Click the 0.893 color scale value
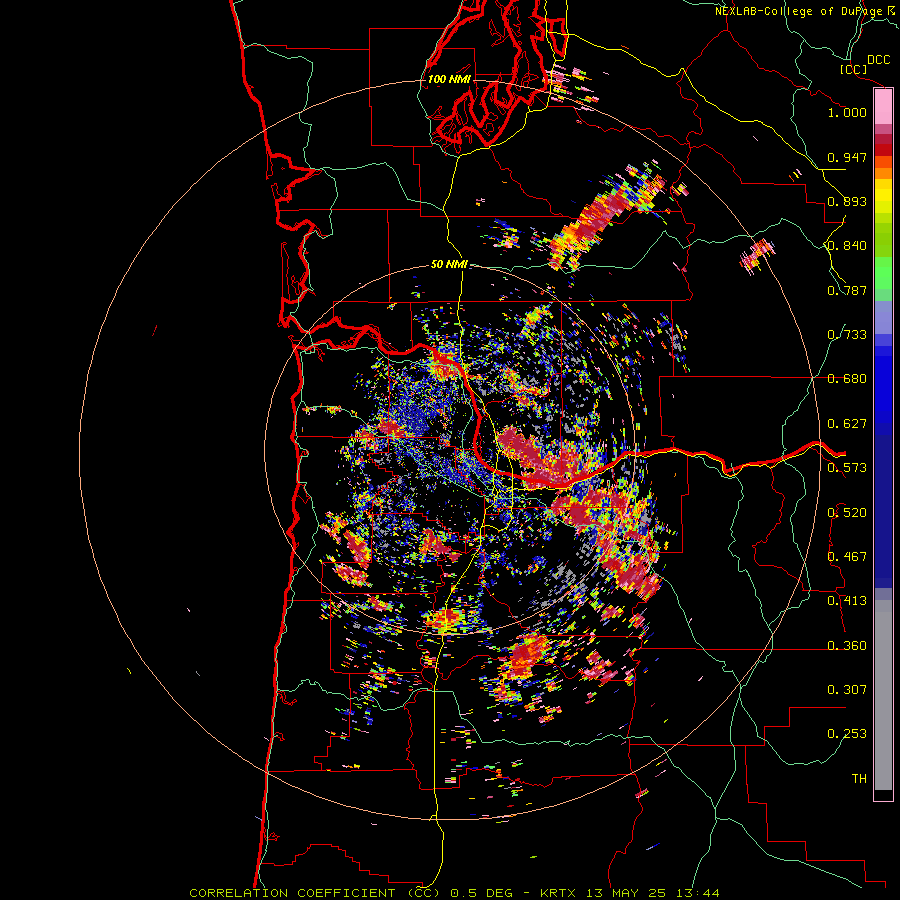 pyautogui.click(x=847, y=201)
